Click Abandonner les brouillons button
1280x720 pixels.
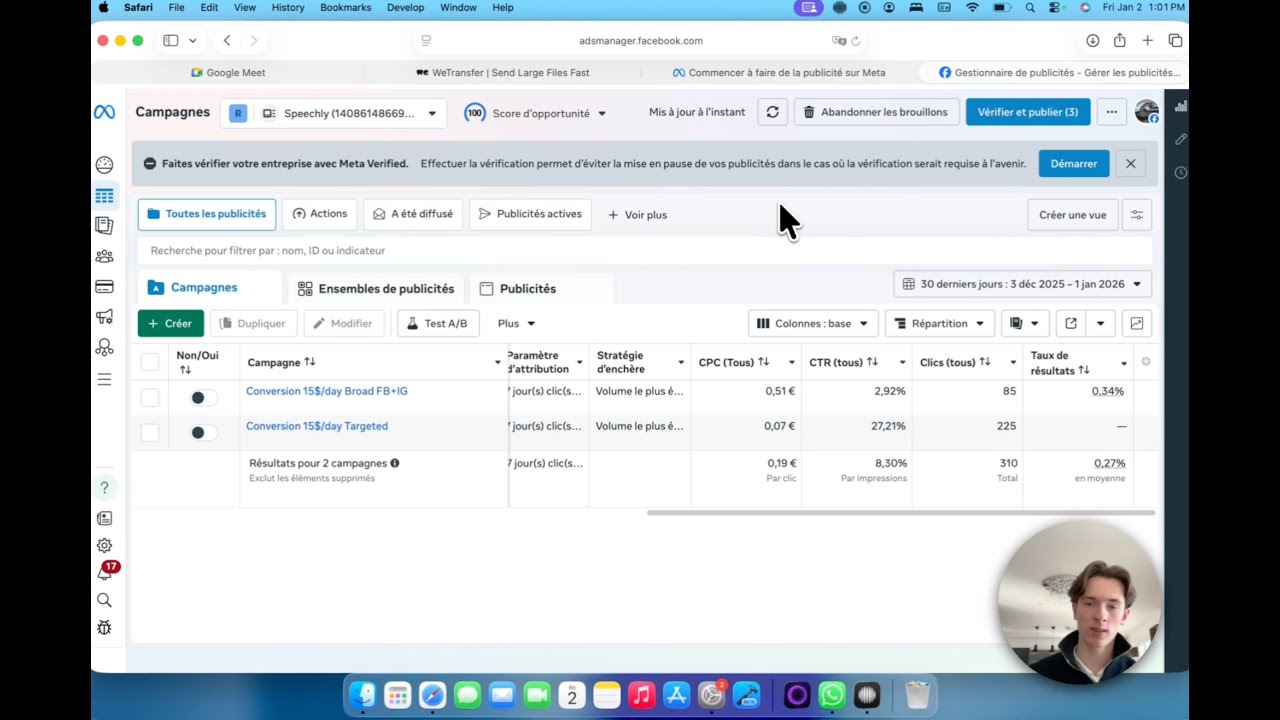coord(876,112)
